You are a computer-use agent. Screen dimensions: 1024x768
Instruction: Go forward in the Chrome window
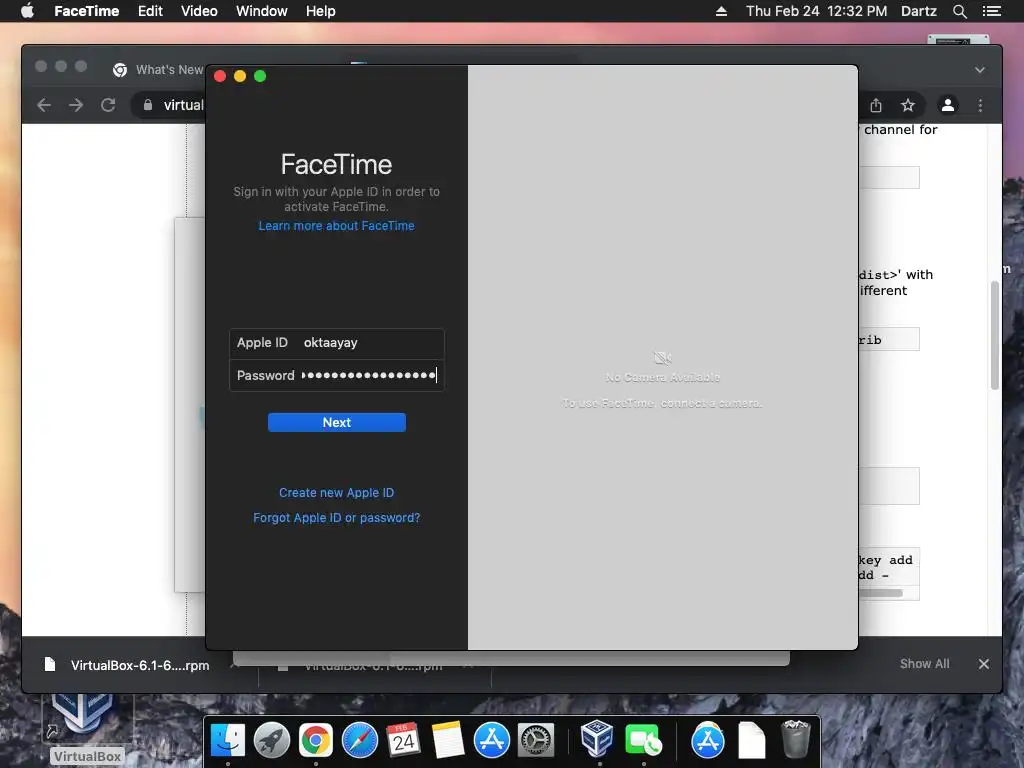76,105
